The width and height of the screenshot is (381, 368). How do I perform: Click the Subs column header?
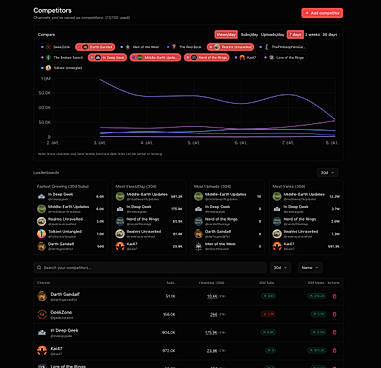point(170,283)
